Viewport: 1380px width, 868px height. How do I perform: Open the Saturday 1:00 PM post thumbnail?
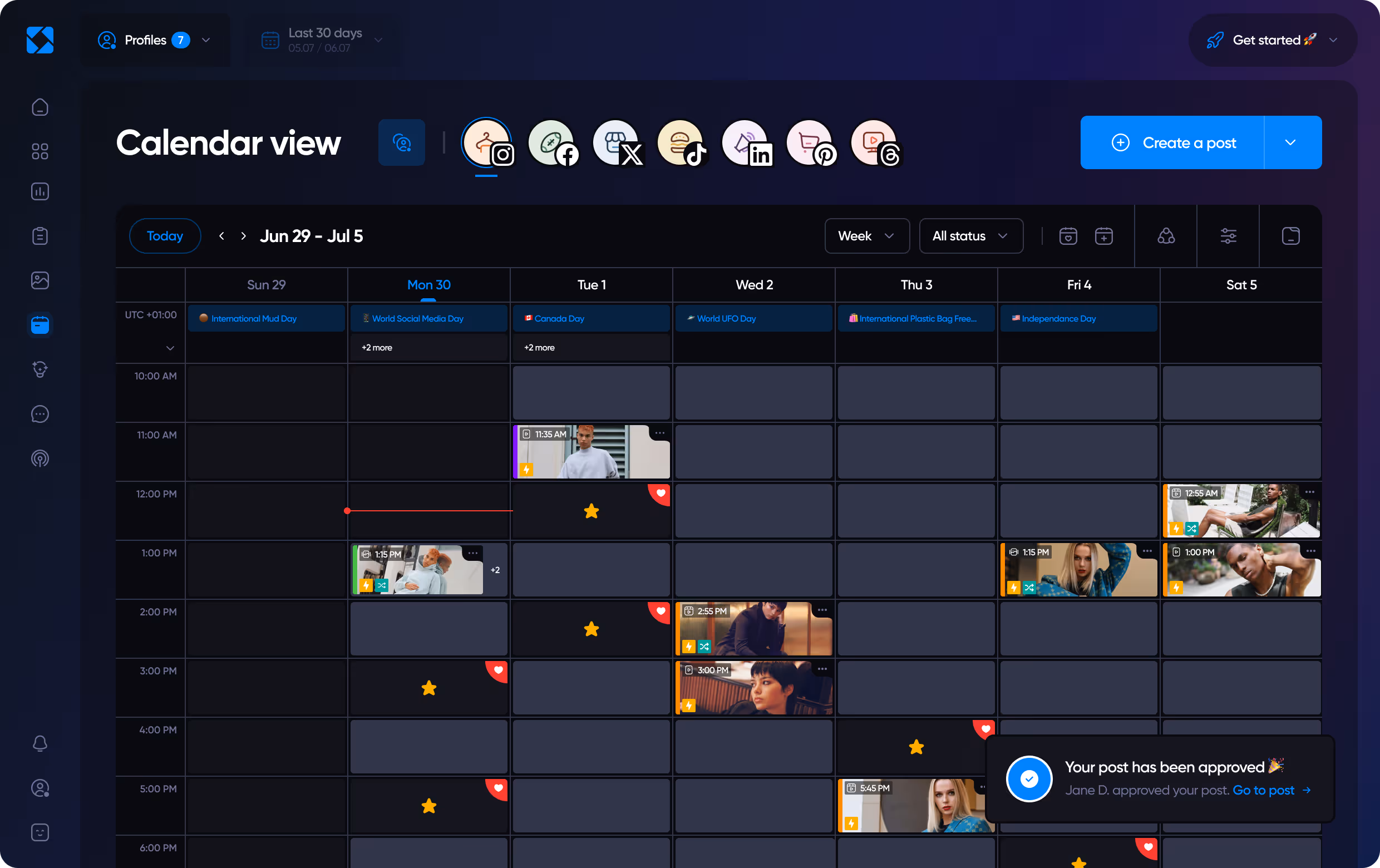pos(1242,570)
